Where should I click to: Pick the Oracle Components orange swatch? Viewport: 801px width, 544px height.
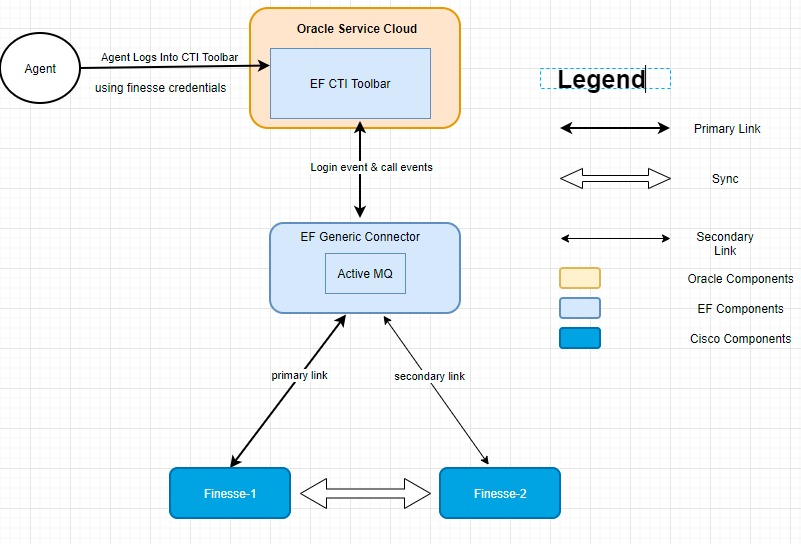pos(580,278)
